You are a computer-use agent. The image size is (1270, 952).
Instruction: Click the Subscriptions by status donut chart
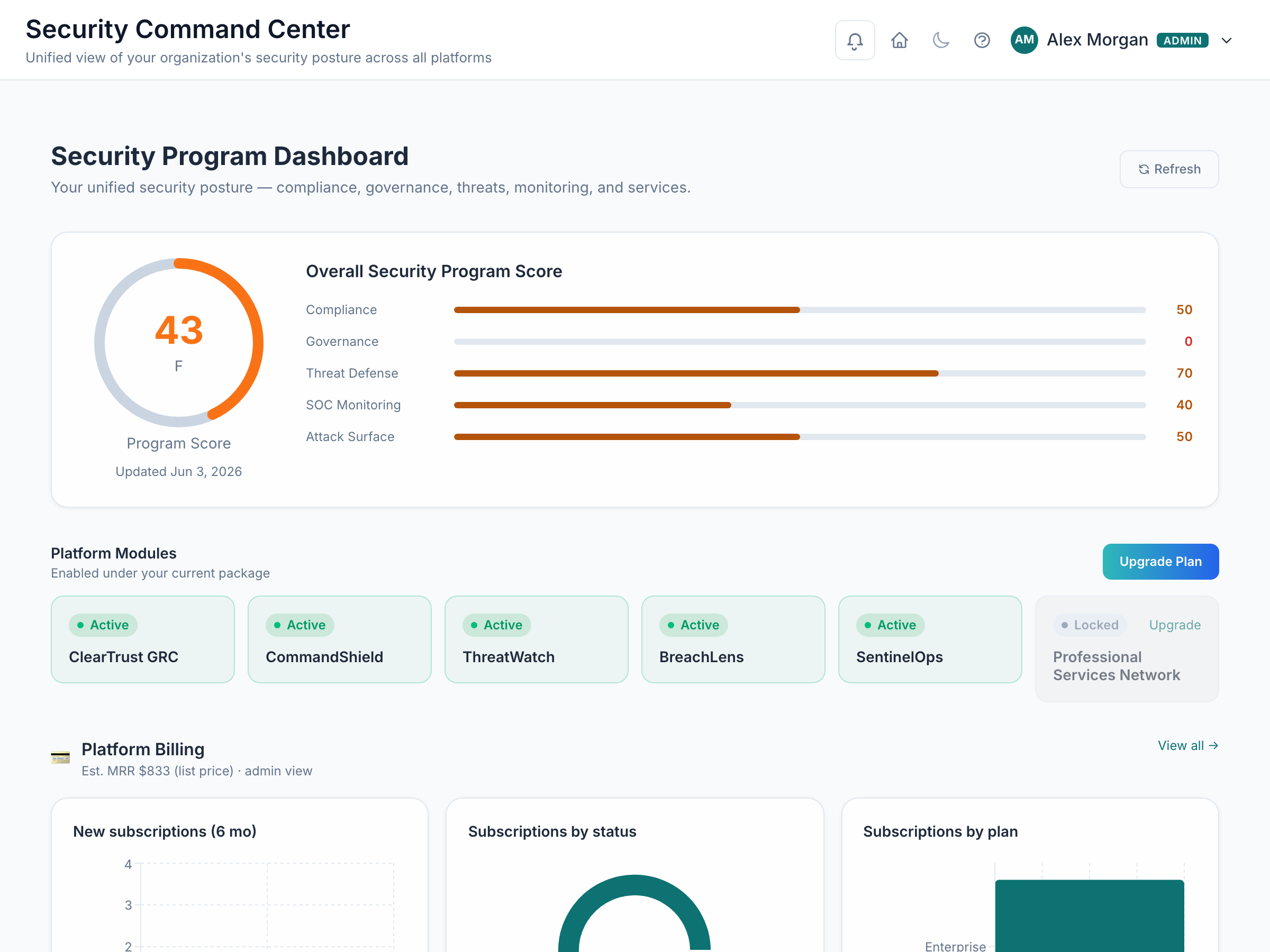pos(634,912)
